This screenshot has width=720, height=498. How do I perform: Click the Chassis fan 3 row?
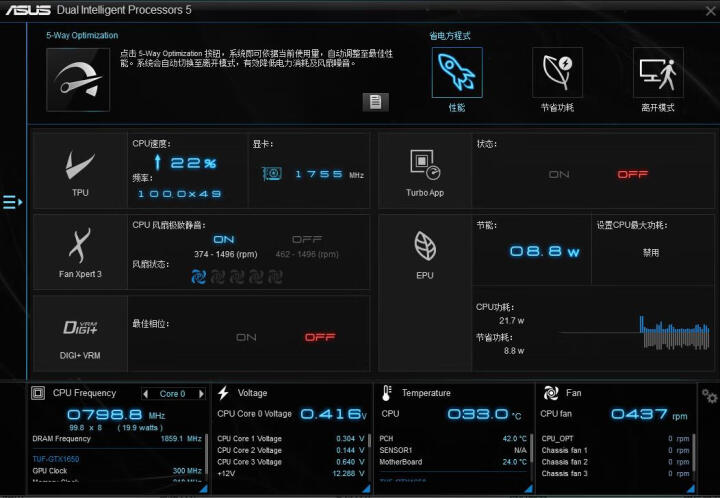615,473
